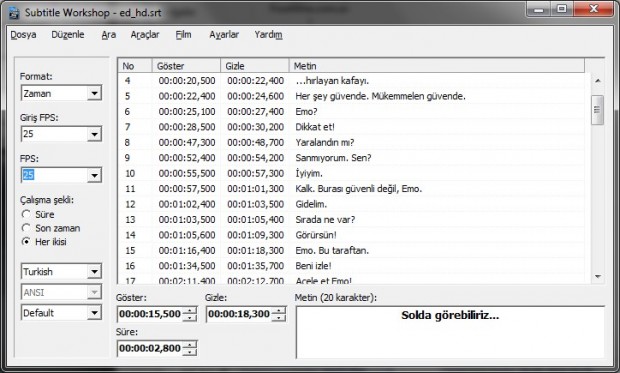Select row 5 'Her şey güvende'
Image resolution: width=620 pixels, height=373 pixels.
point(351,96)
